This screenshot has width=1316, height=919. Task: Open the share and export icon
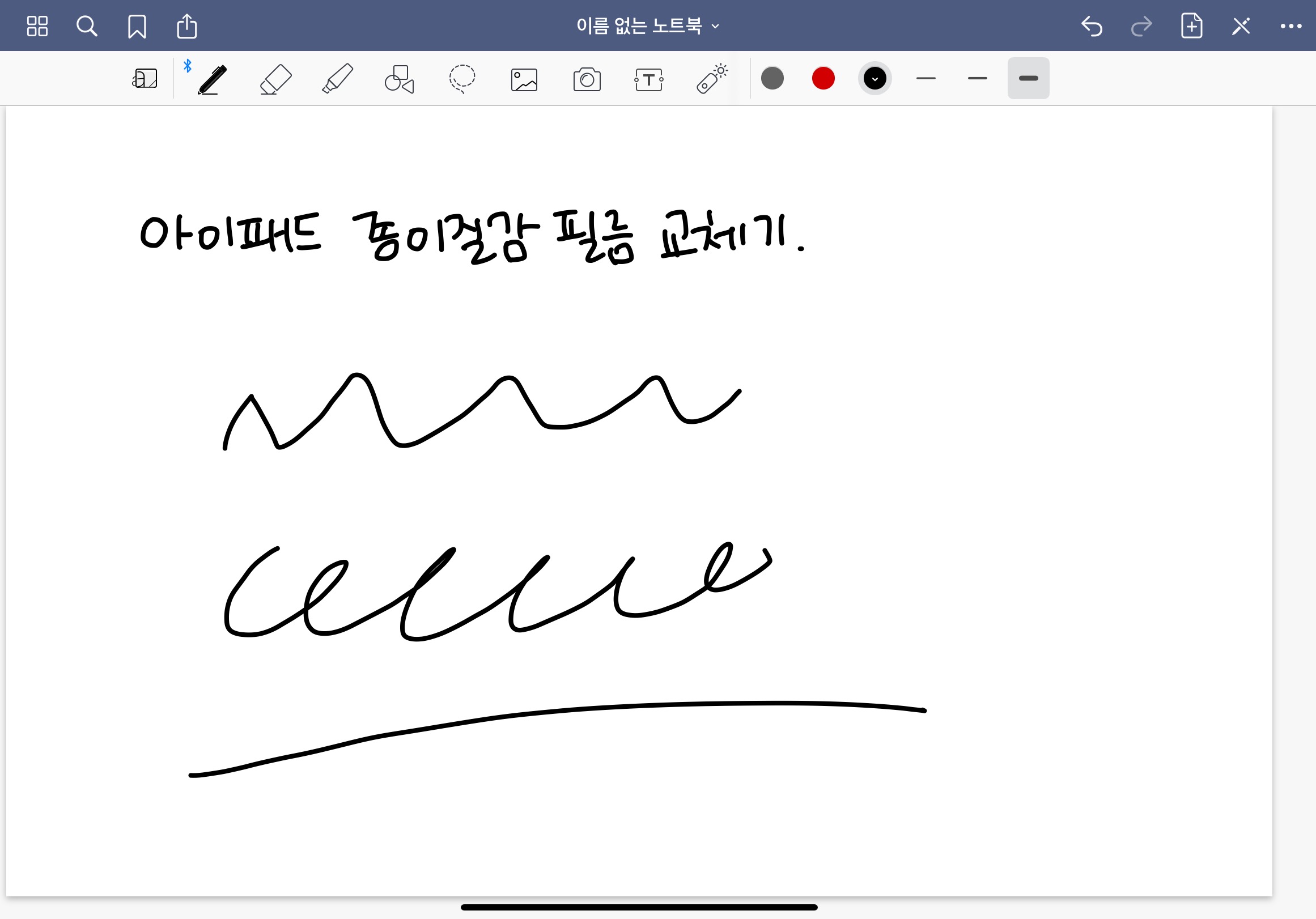click(x=187, y=26)
